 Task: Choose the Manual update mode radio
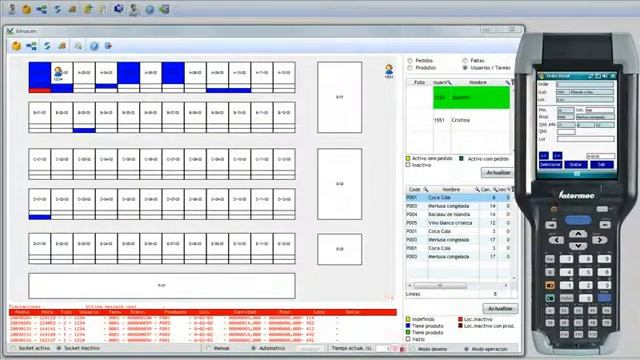tap(208, 348)
